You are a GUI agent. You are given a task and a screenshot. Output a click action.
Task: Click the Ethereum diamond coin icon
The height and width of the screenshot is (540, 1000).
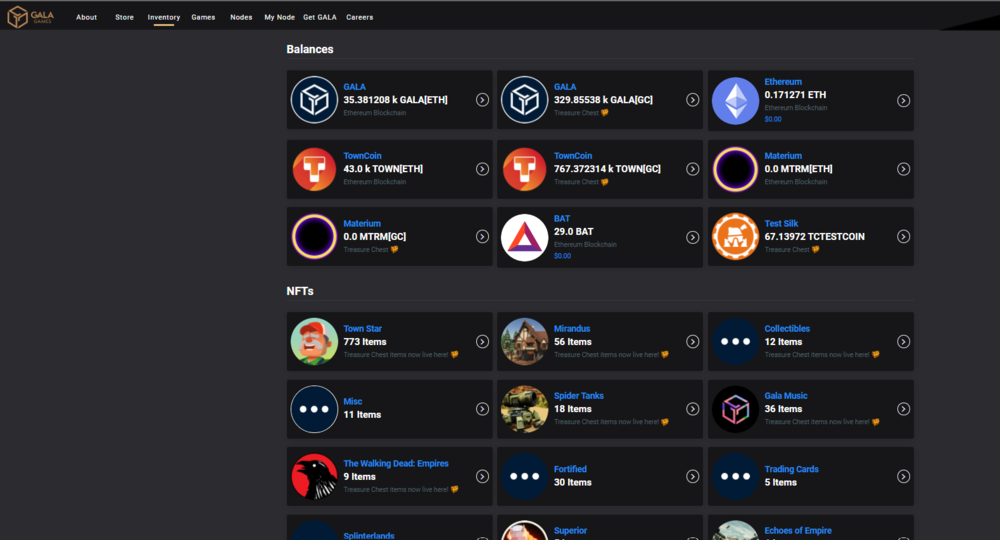pyautogui.click(x=735, y=101)
